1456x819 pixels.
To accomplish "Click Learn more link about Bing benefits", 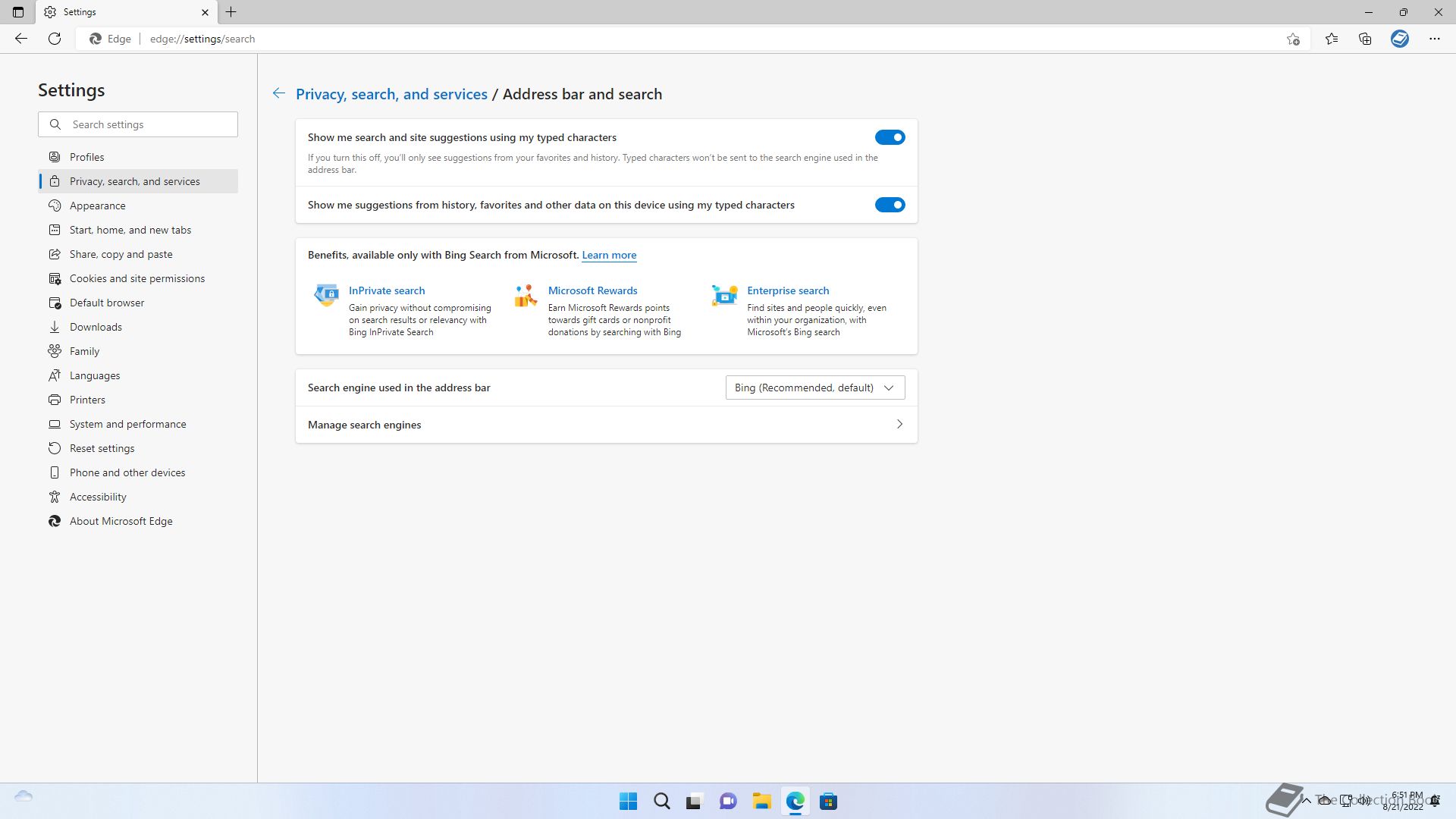I will (x=609, y=255).
